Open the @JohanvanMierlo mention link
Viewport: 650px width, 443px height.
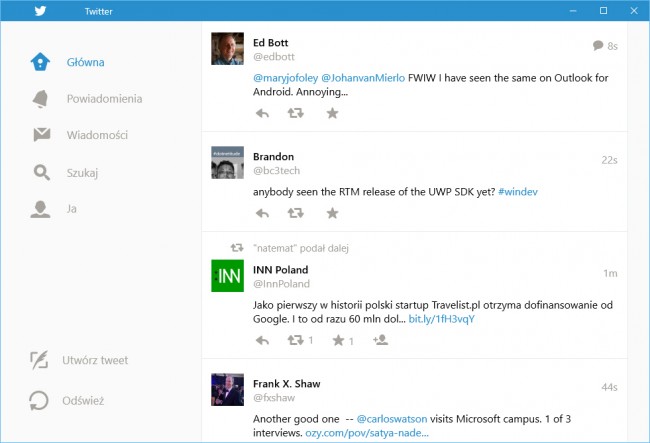tap(363, 78)
